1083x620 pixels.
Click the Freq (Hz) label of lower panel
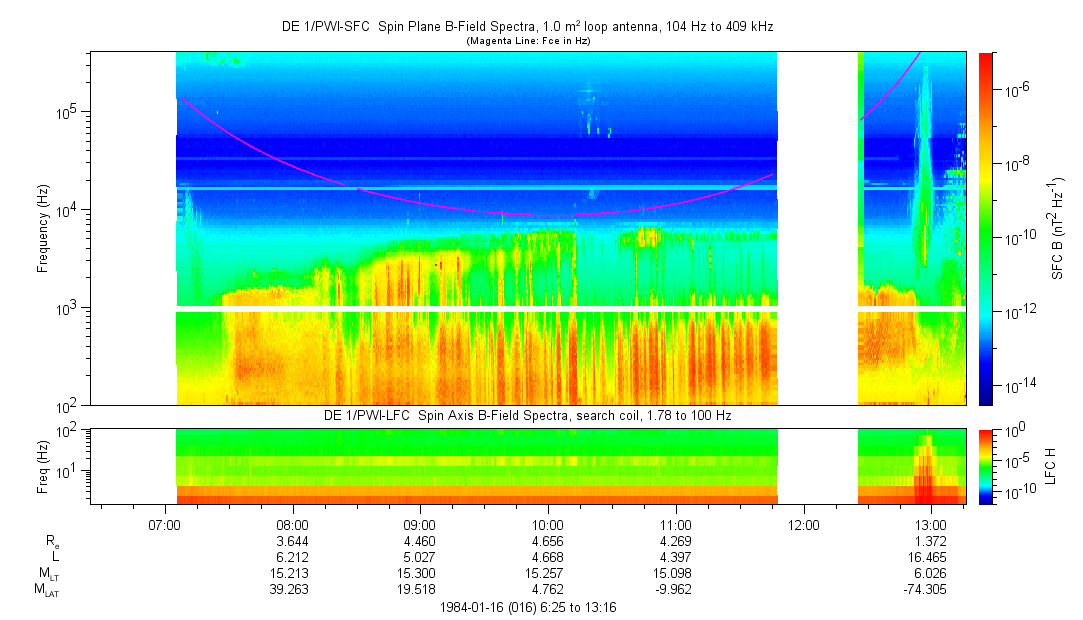click(43, 466)
